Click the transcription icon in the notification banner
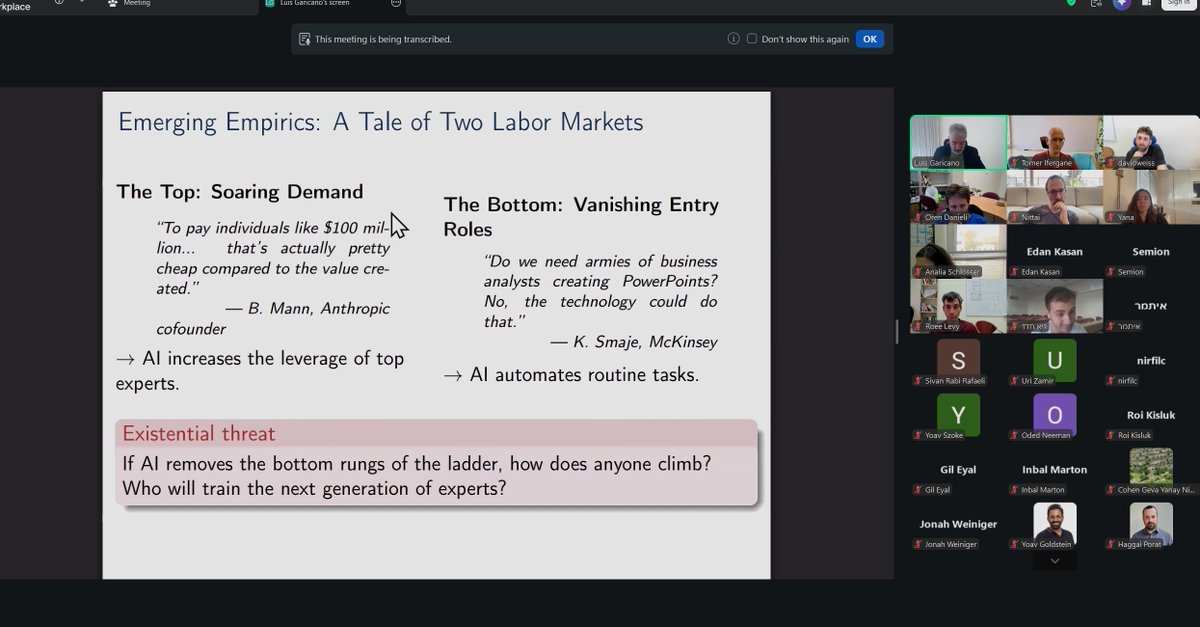This screenshot has width=1200, height=627. pyautogui.click(x=304, y=39)
